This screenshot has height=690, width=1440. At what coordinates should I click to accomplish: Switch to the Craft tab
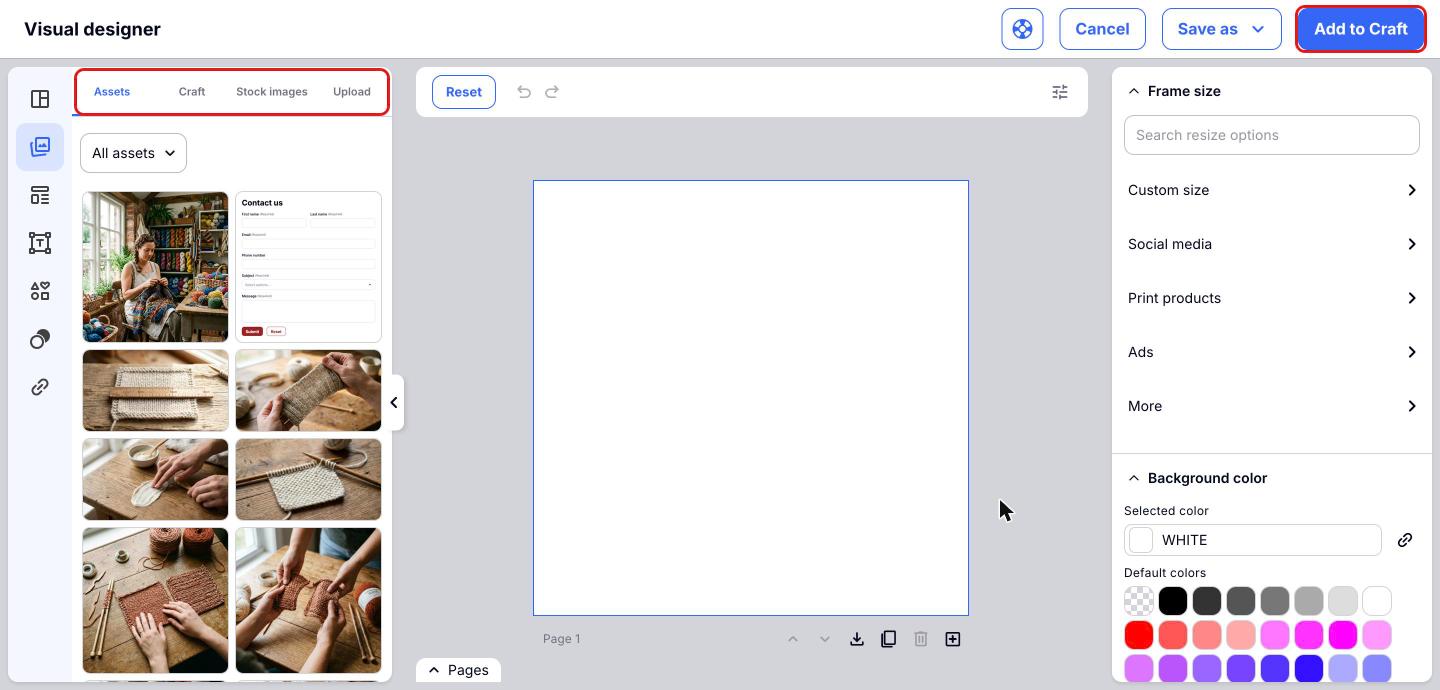point(192,92)
